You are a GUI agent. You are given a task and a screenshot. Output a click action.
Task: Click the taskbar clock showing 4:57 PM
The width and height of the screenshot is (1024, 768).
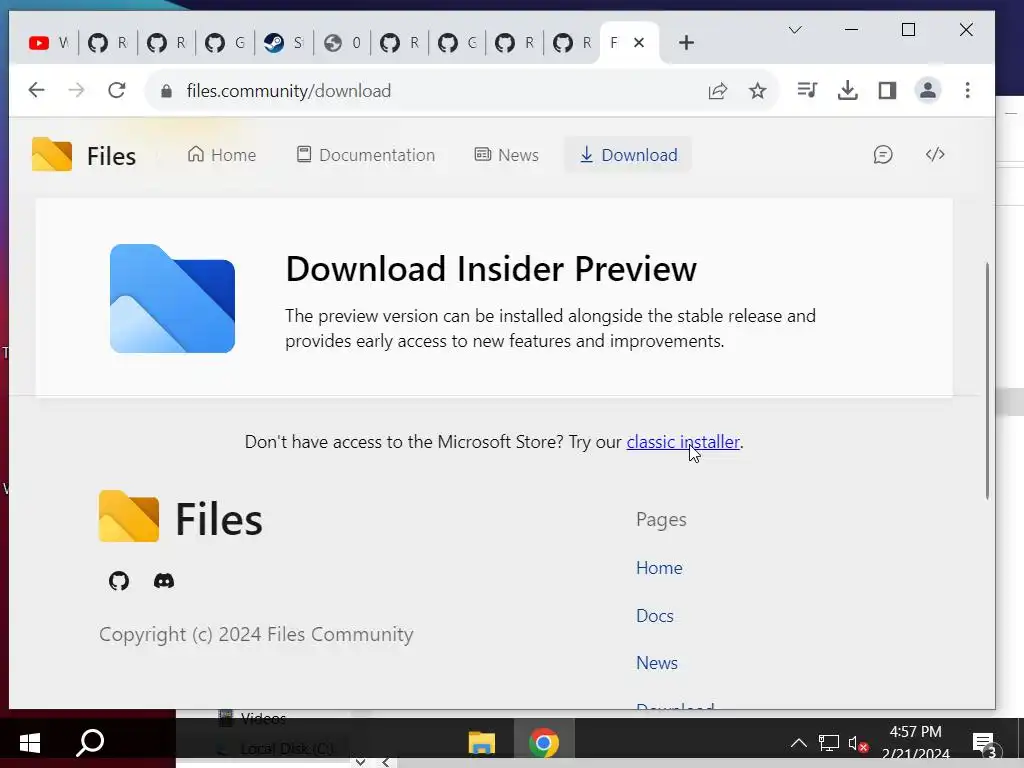[916, 743]
